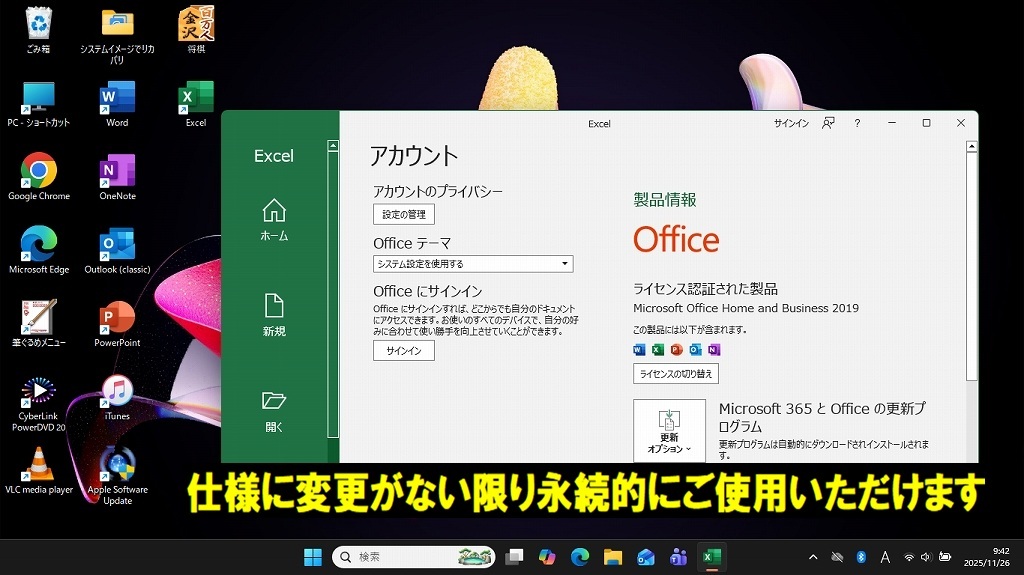
Task: Launch PowerPoint desktop shortcut
Action: pos(118,323)
